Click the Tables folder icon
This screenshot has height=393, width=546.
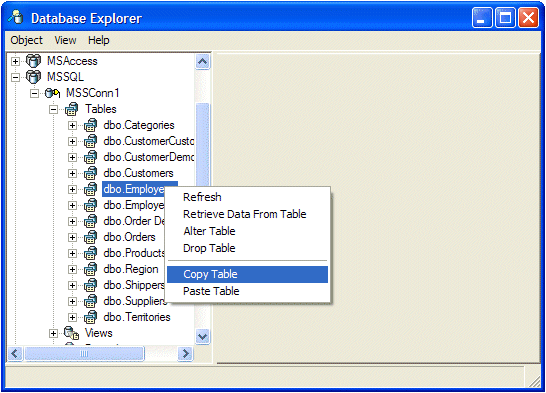(x=72, y=109)
